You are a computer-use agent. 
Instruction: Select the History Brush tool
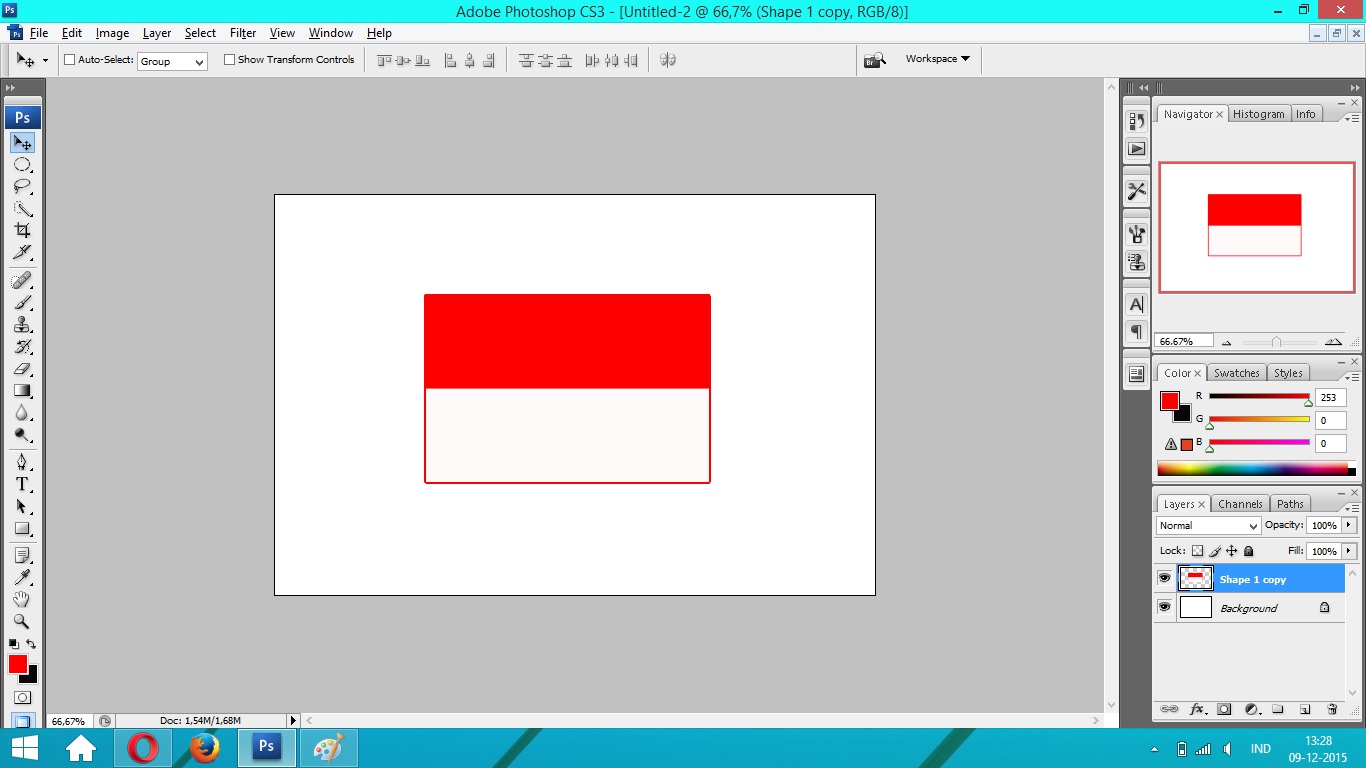tap(22, 346)
